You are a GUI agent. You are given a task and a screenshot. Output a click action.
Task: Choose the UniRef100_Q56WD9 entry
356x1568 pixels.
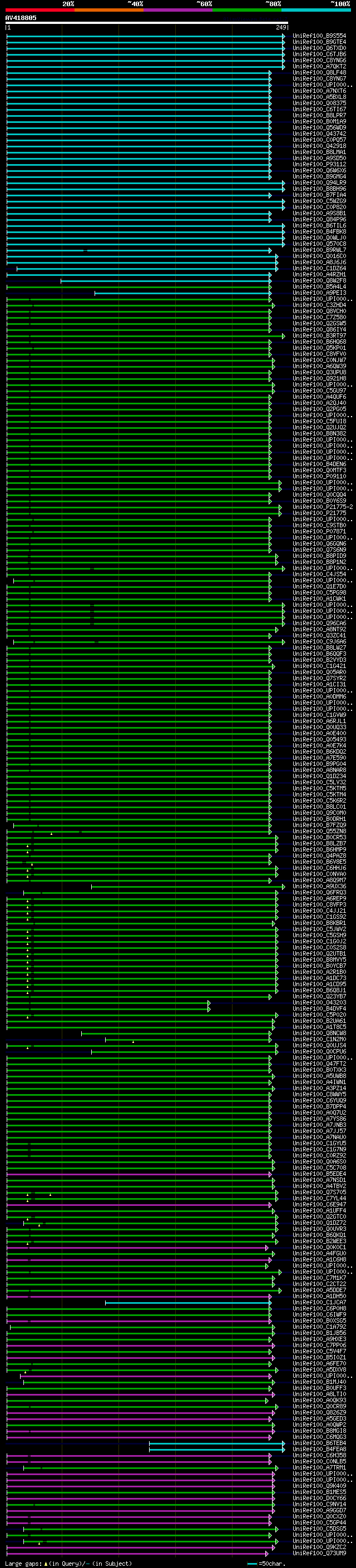point(319,128)
